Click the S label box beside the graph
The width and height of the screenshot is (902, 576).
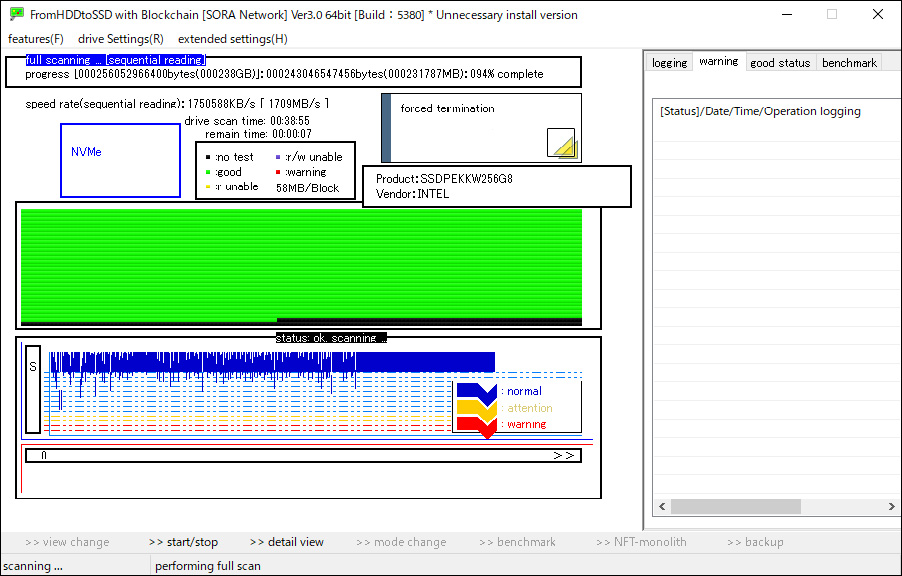coord(33,389)
